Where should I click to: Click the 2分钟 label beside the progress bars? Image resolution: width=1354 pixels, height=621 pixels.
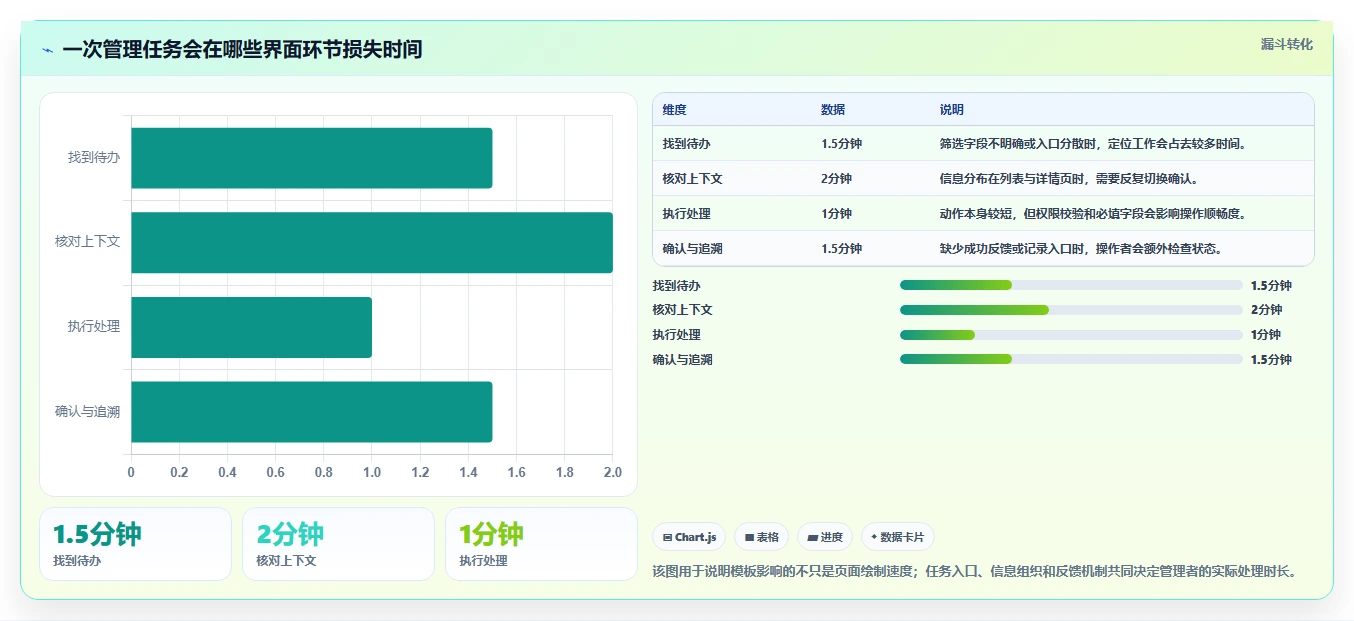pos(1266,310)
